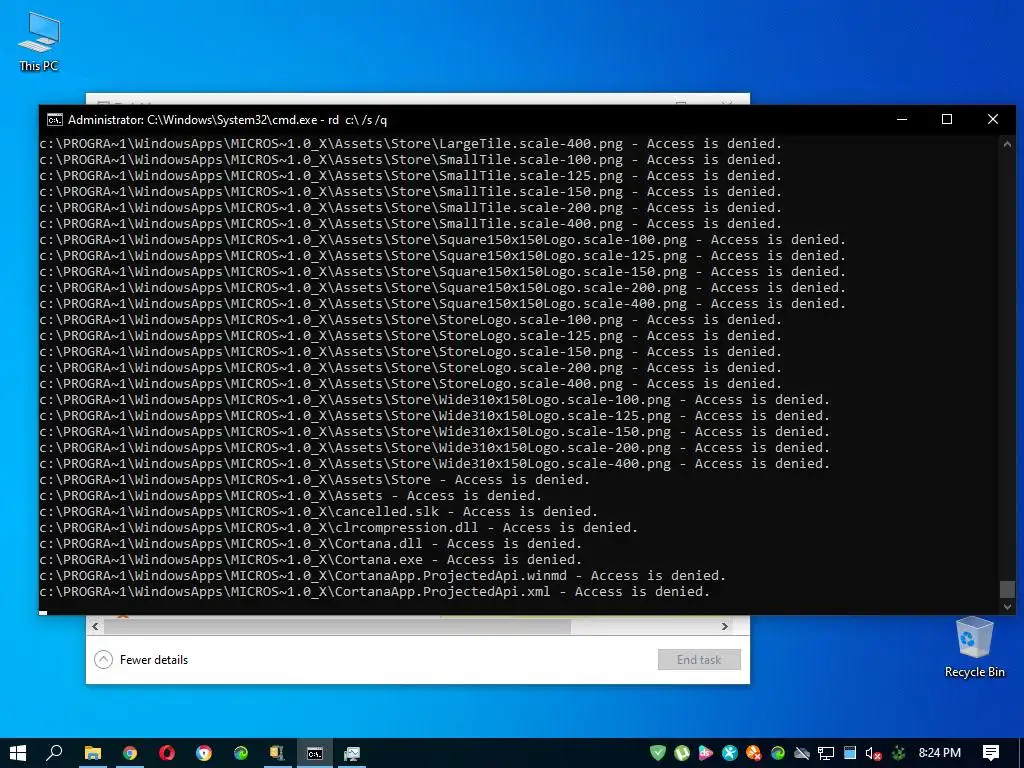Click End task in Task Manager
The height and width of the screenshot is (768, 1024).
coord(699,660)
